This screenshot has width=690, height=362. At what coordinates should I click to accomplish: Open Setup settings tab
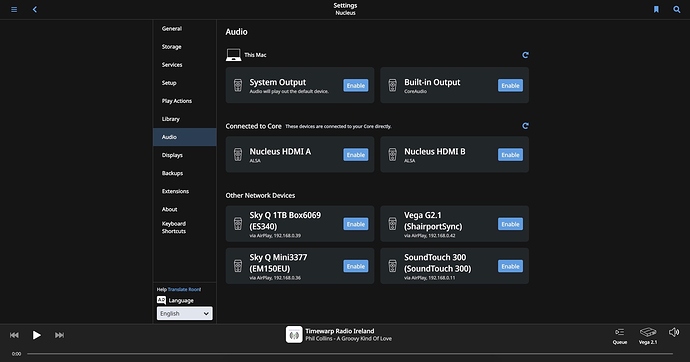184,83
